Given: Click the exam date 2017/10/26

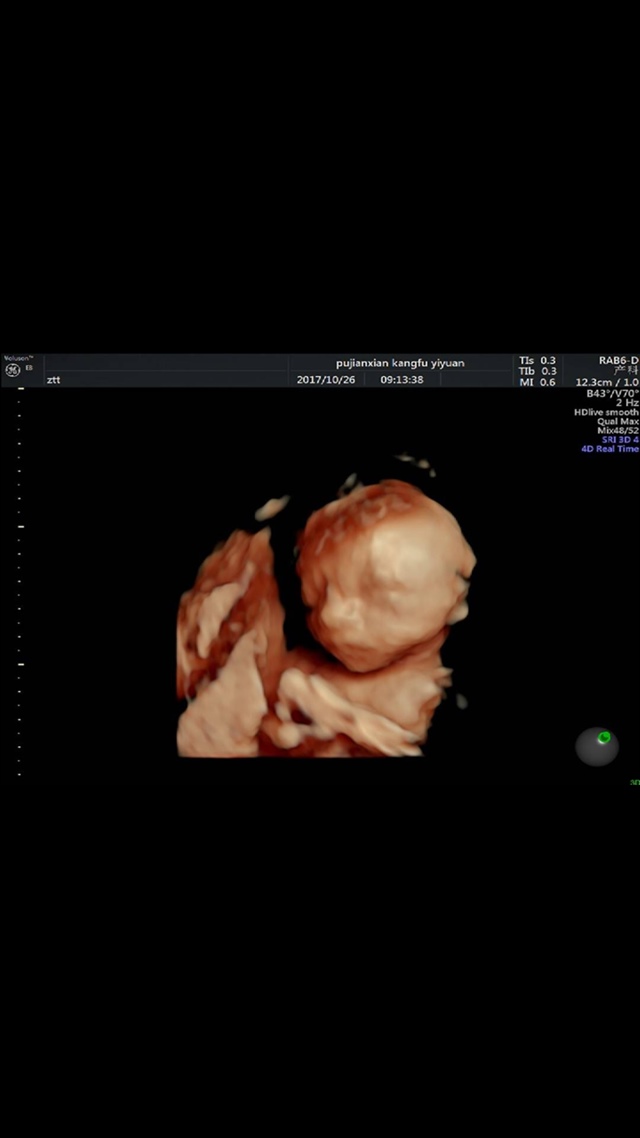Looking at the screenshot, I should pos(322,380).
